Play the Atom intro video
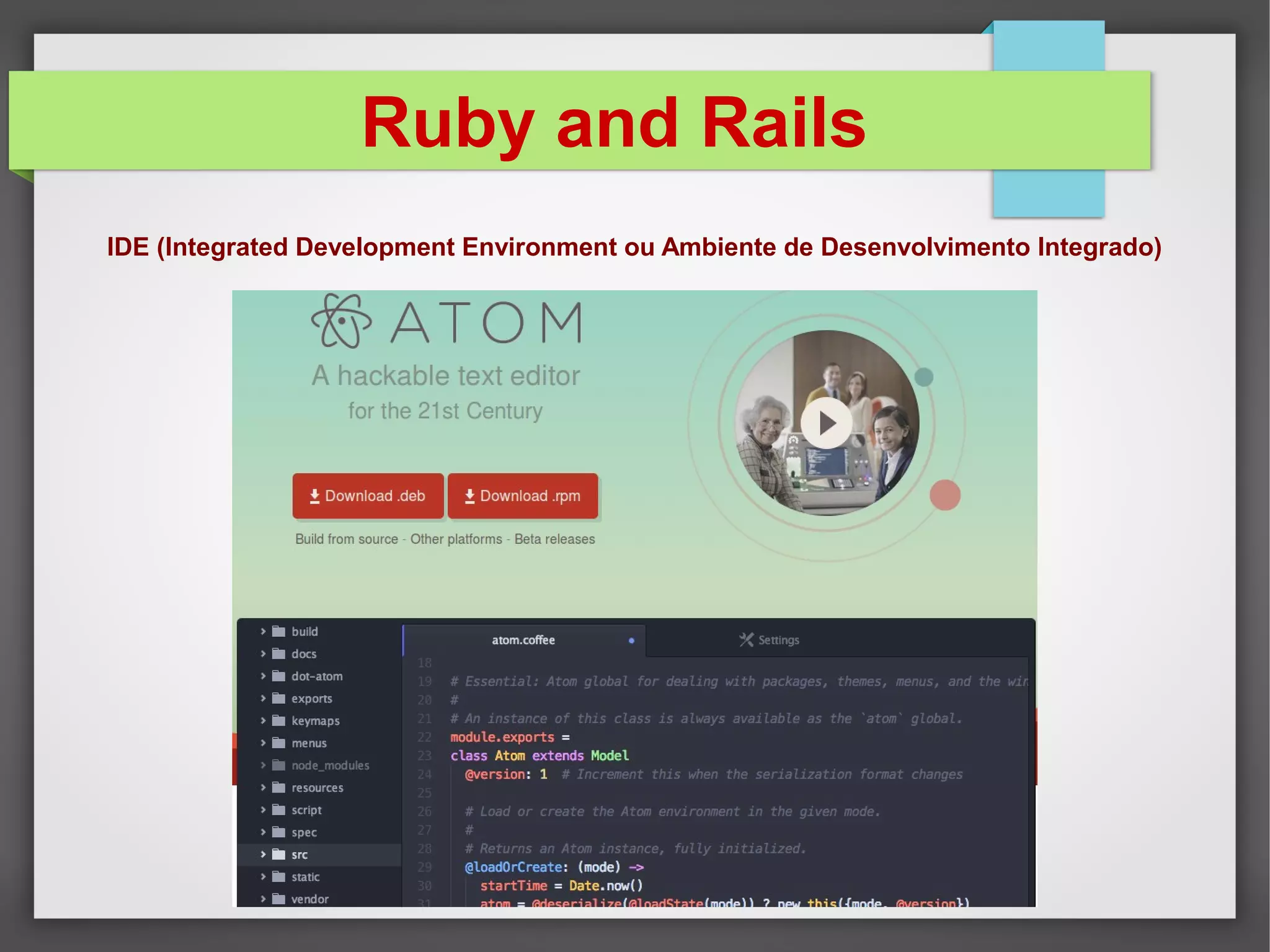Screen dimensions: 1270x952 pyautogui.click(x=827, y=423)
